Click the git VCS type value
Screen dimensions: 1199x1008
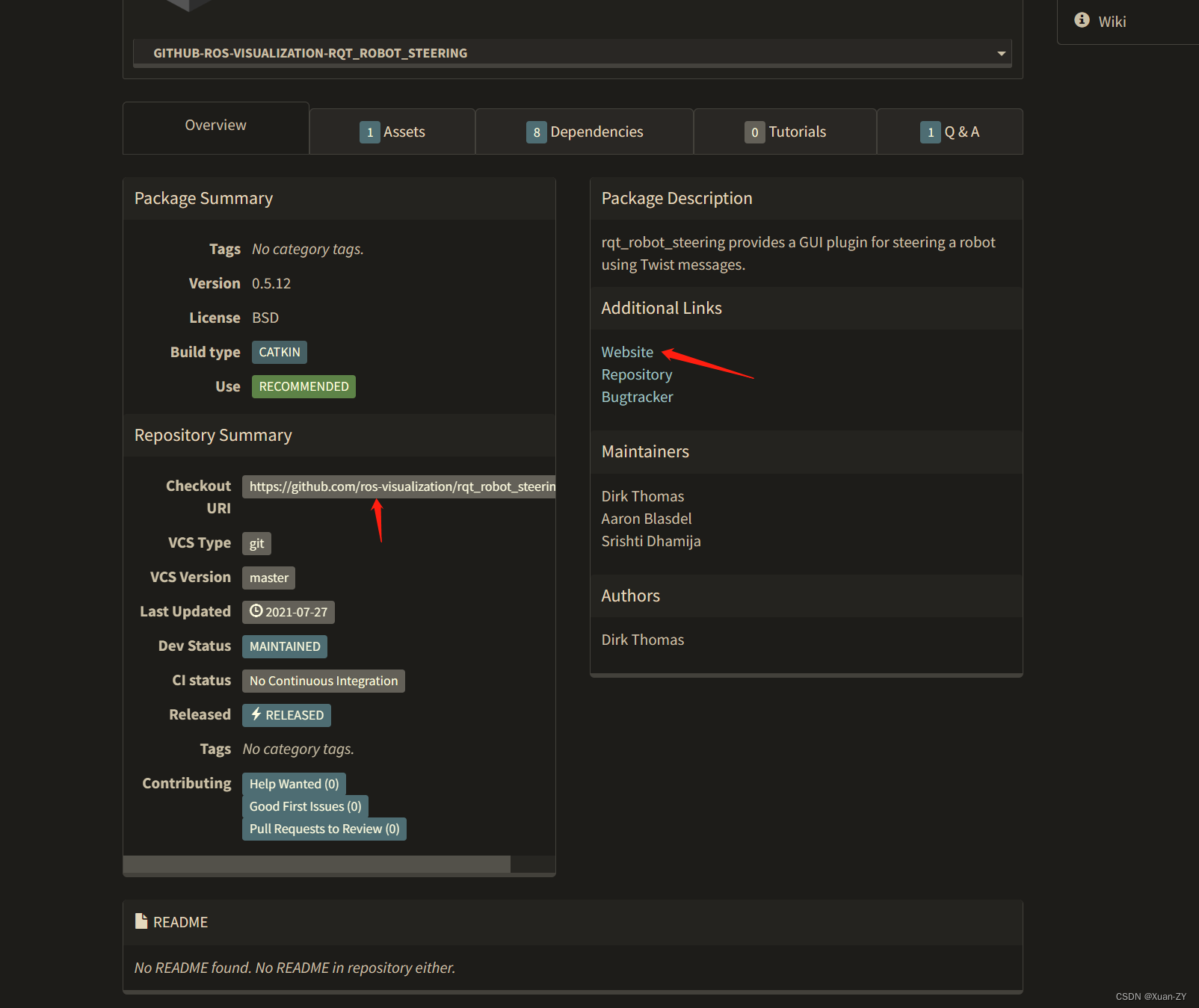click(256, 543)
